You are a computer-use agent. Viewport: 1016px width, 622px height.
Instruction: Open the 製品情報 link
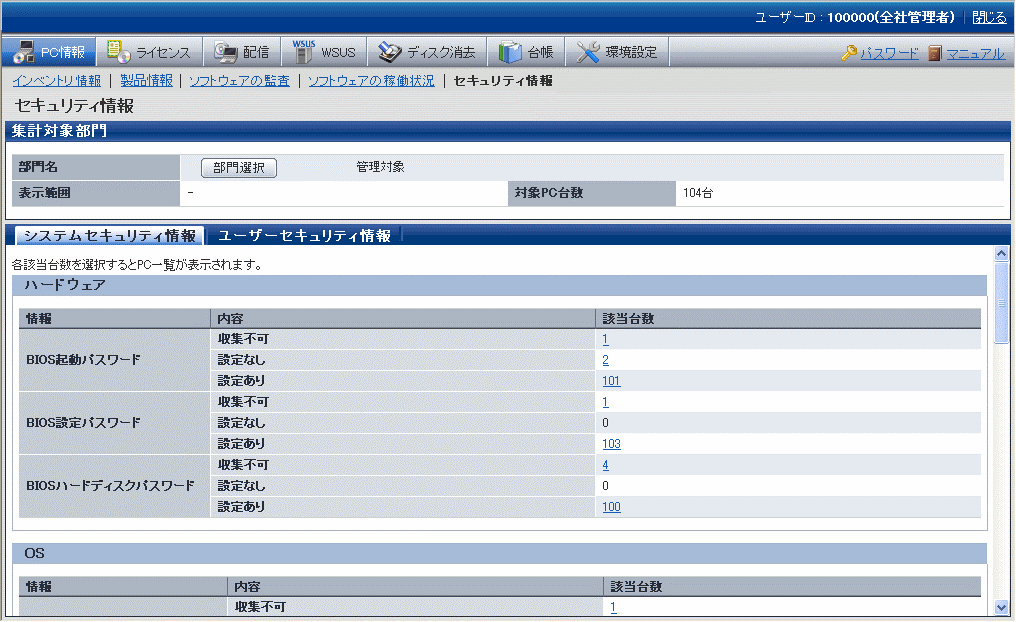pyautogui.click(x=146, y=81)
